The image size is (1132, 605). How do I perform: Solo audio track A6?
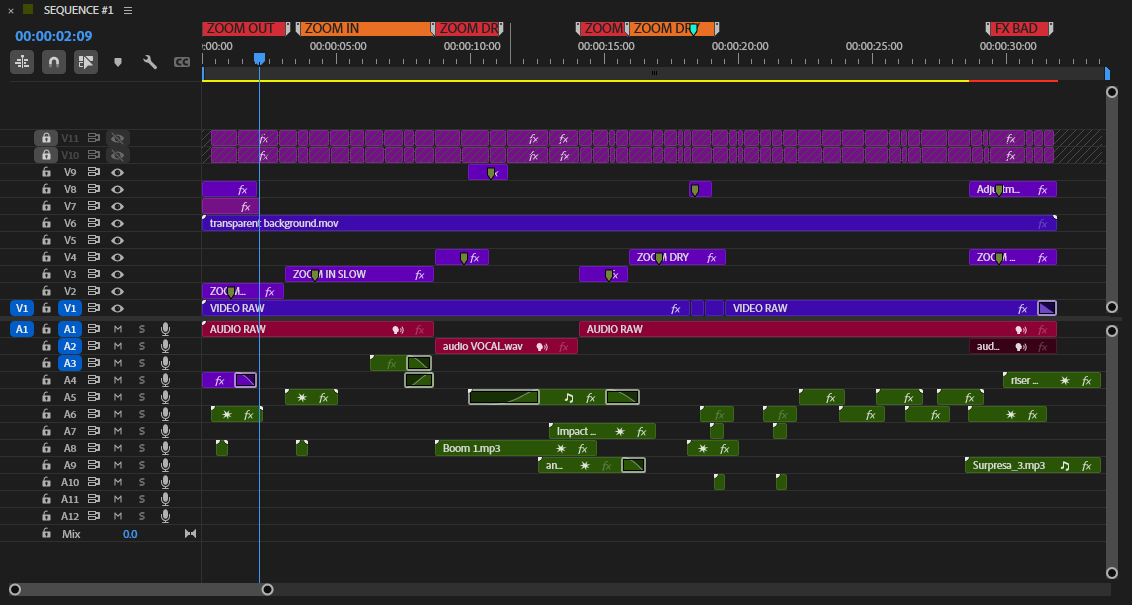(x=142, y=414)
